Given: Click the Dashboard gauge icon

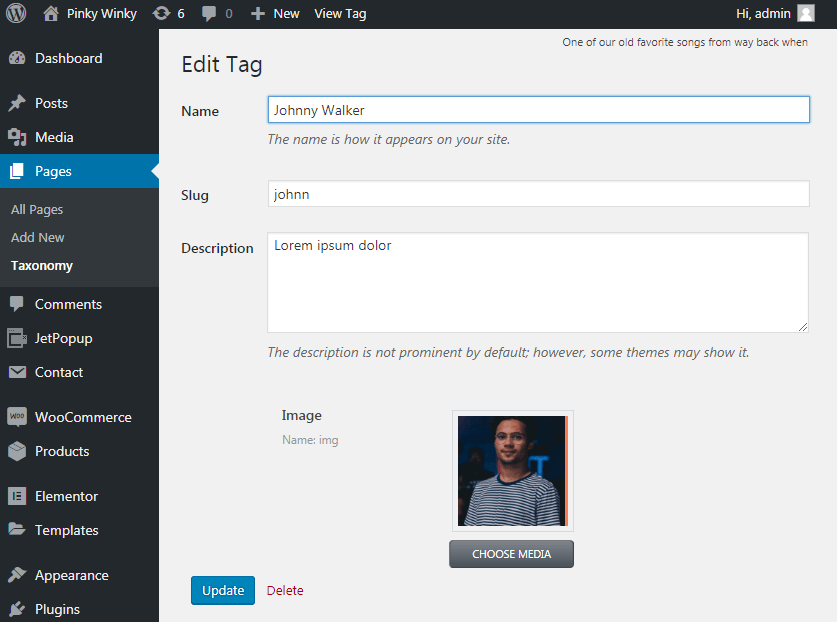Looking at the screenshot, I should [x=17, y=58].
